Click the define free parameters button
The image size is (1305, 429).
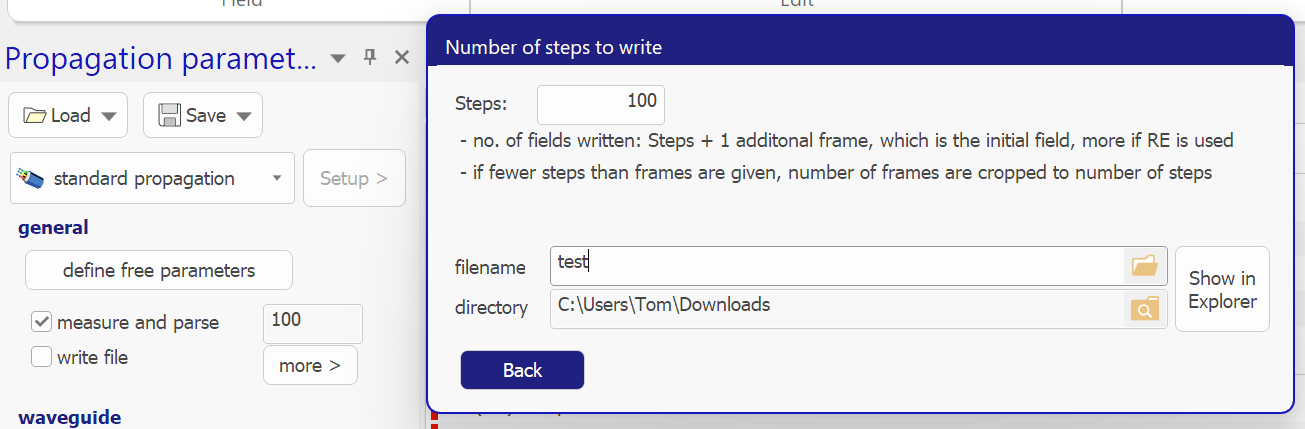[159, 270]
